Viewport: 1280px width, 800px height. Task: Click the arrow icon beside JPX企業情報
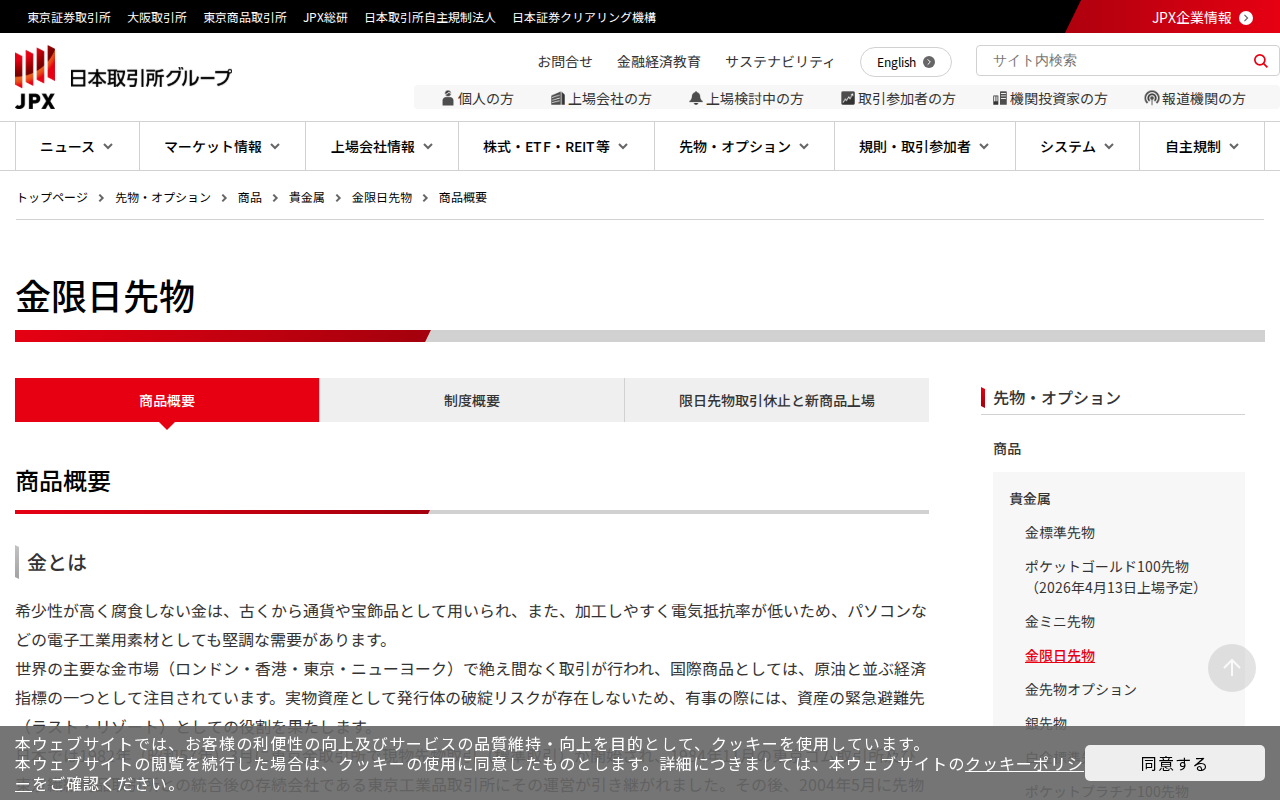[1246, 17]
